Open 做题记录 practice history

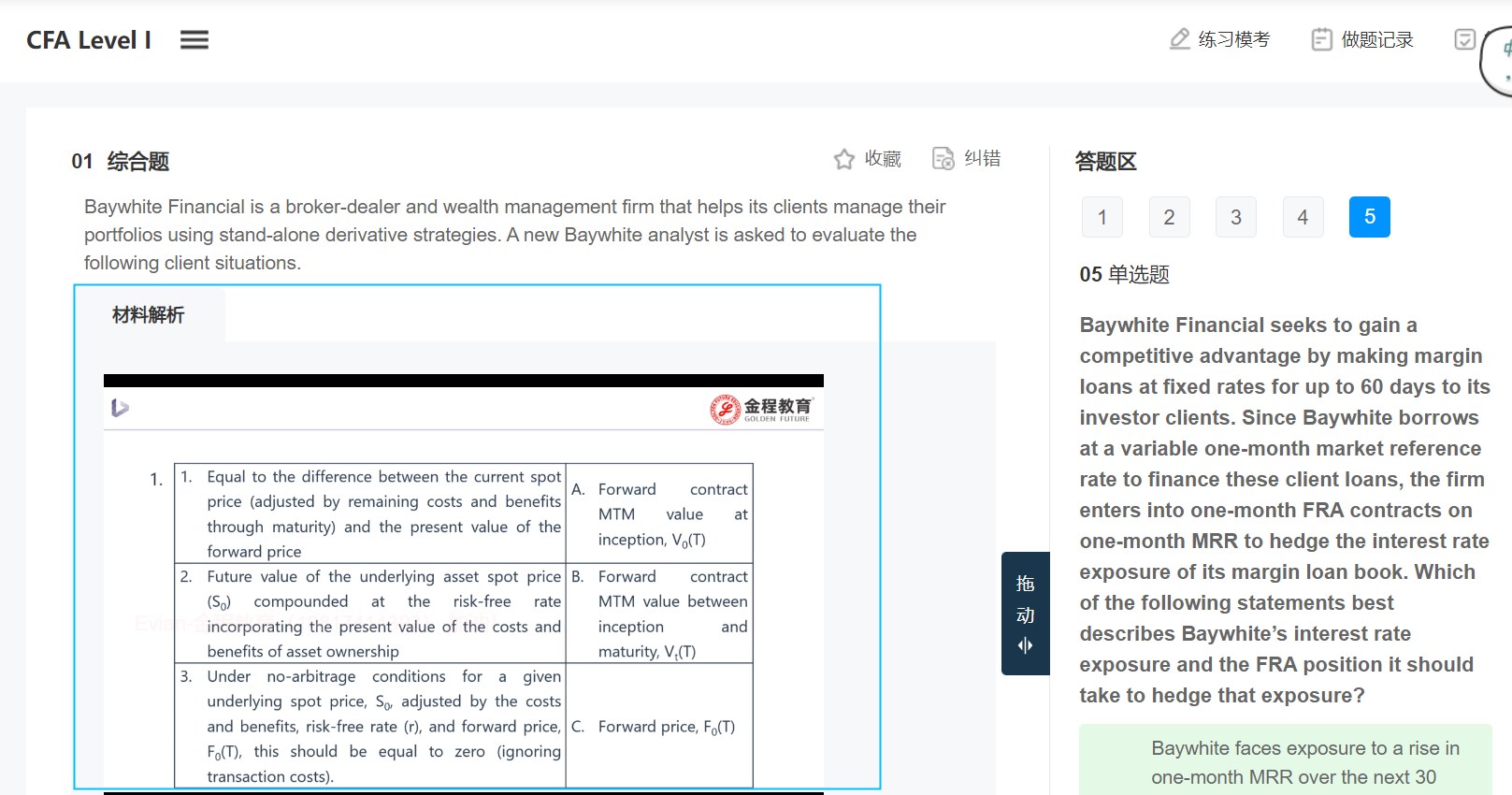1377,39
